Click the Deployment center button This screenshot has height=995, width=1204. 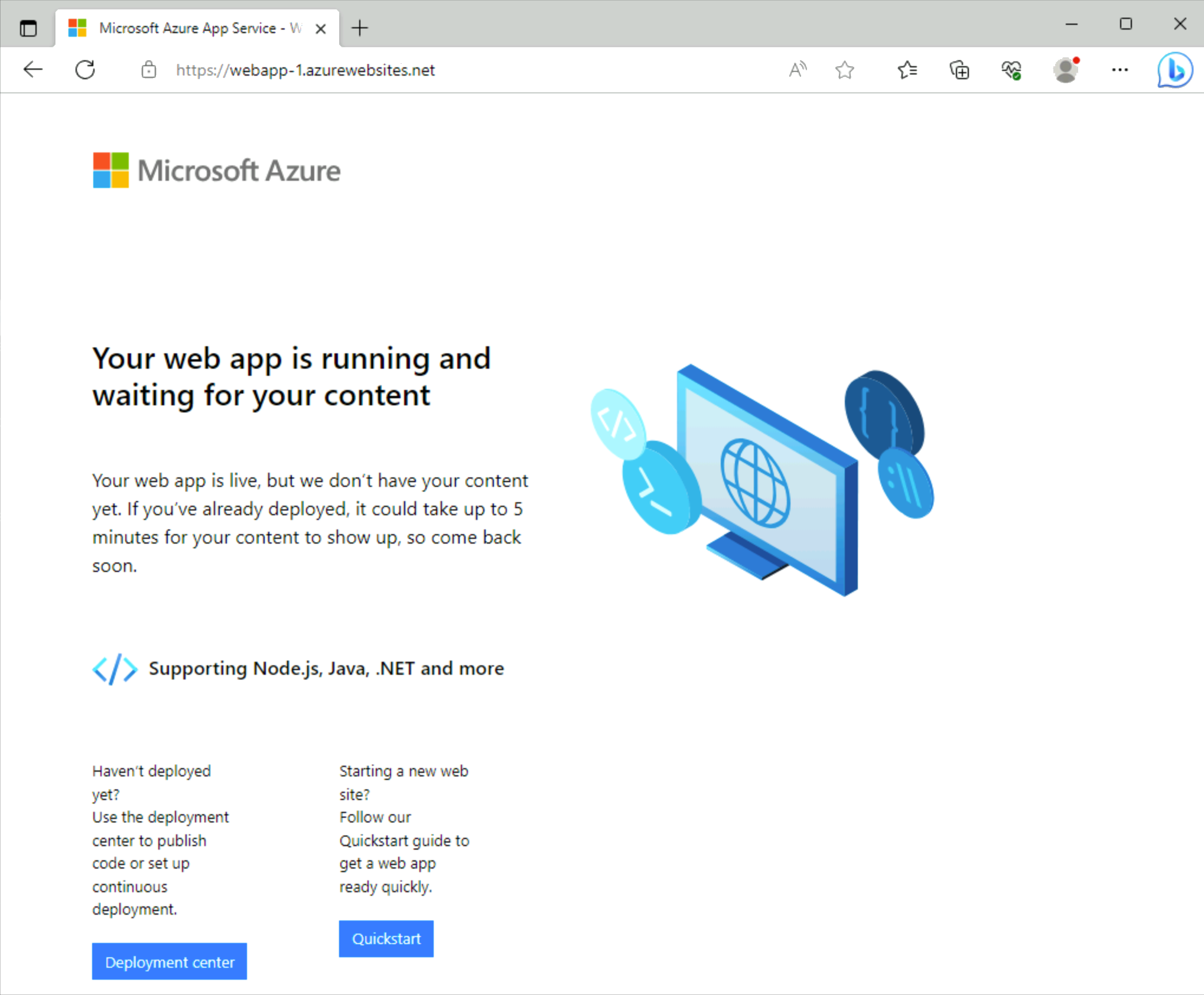coord(170,962)
